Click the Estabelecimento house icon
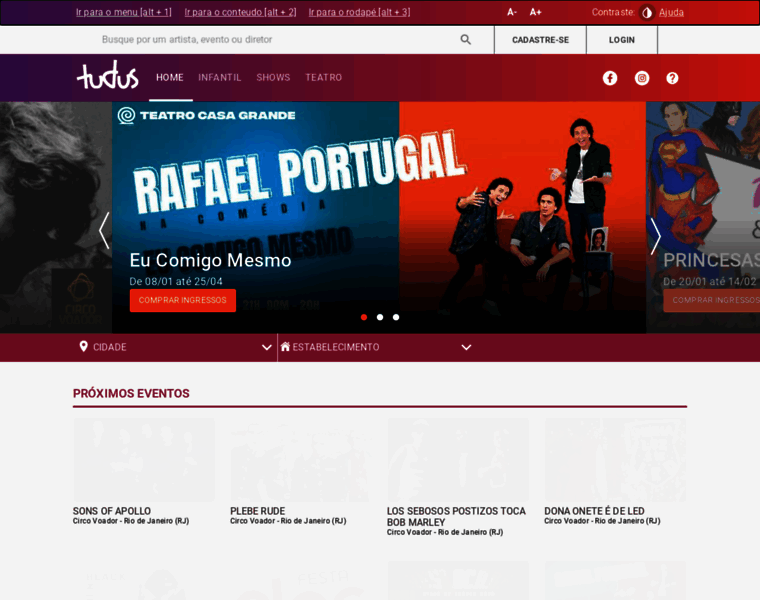The height and width of the screenshot is (600, 760). (285, 347)
